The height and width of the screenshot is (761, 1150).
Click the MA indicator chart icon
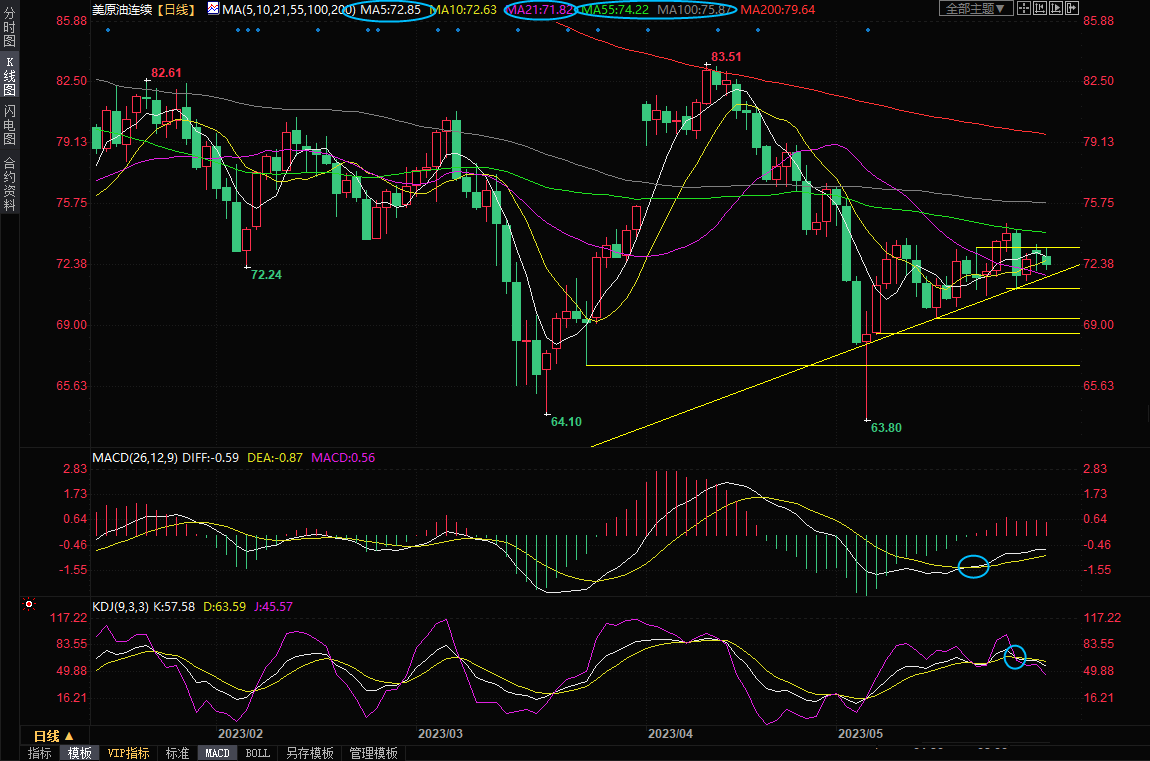tap(214, 9)
